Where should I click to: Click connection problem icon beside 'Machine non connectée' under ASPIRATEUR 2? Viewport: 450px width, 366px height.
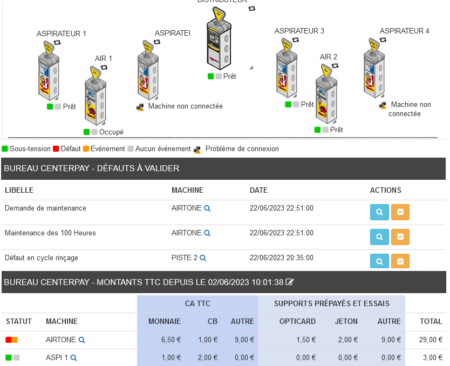(x=140, y=107)
